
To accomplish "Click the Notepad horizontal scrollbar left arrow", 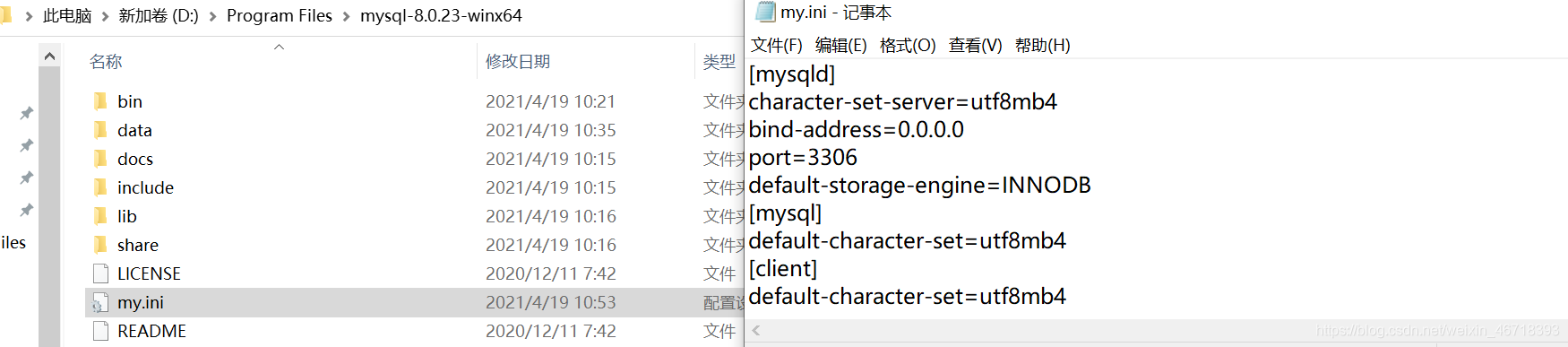I will coord(756,331).
